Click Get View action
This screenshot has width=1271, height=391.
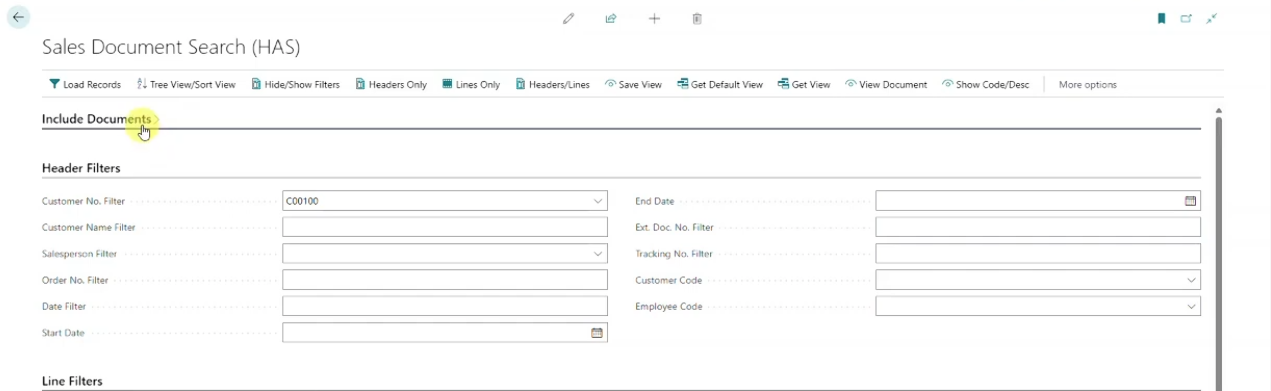pos(804,84)
